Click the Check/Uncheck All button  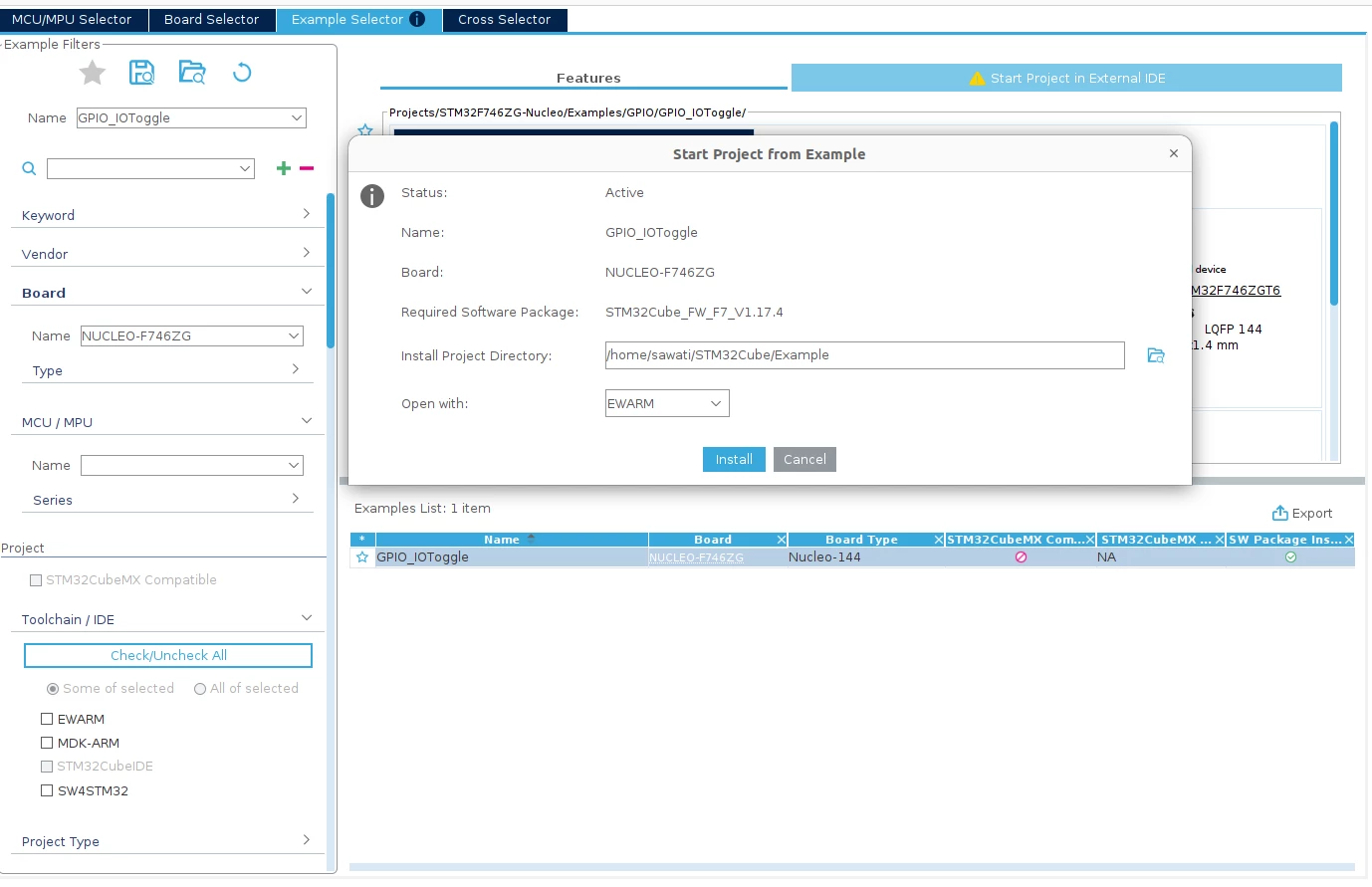168,655
